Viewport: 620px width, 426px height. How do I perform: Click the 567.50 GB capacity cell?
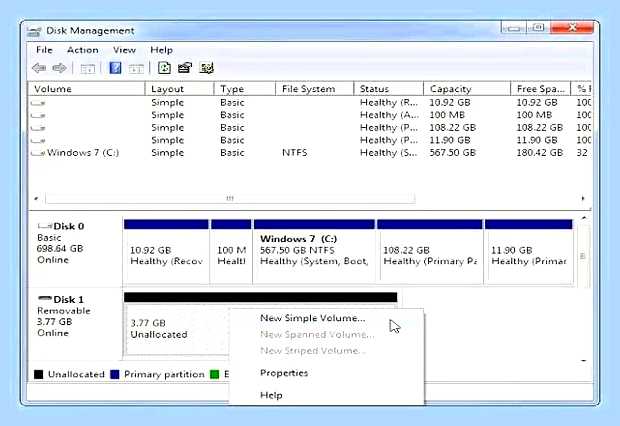point(452,153)
